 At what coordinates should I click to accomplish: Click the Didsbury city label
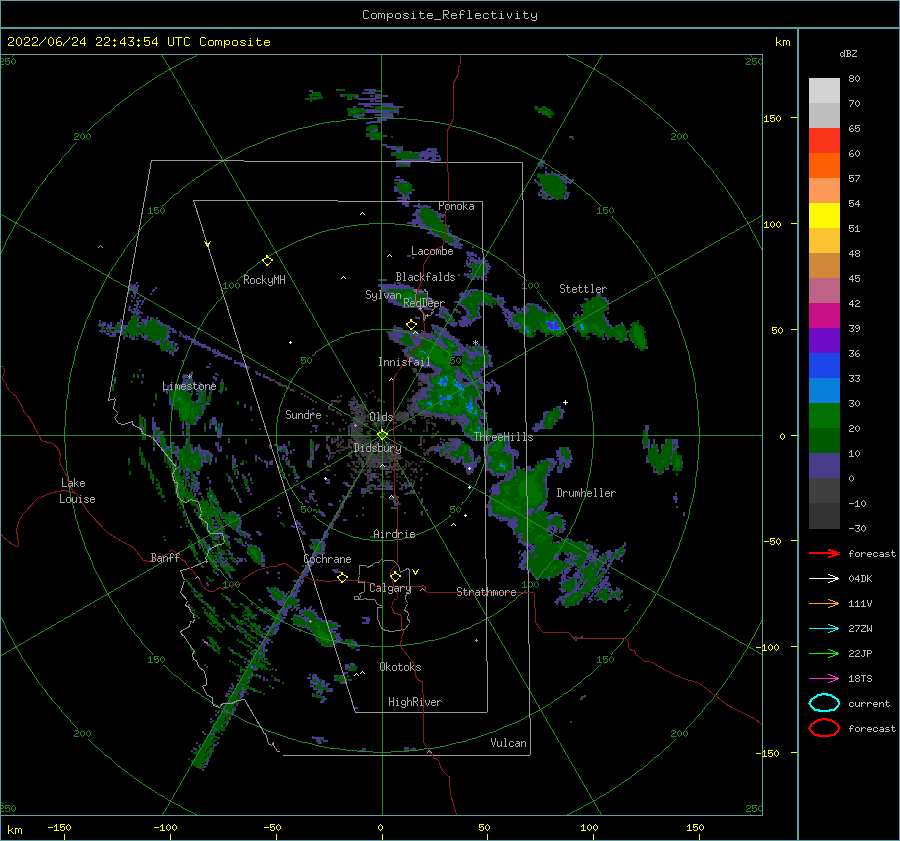click(x=378, y=448)
